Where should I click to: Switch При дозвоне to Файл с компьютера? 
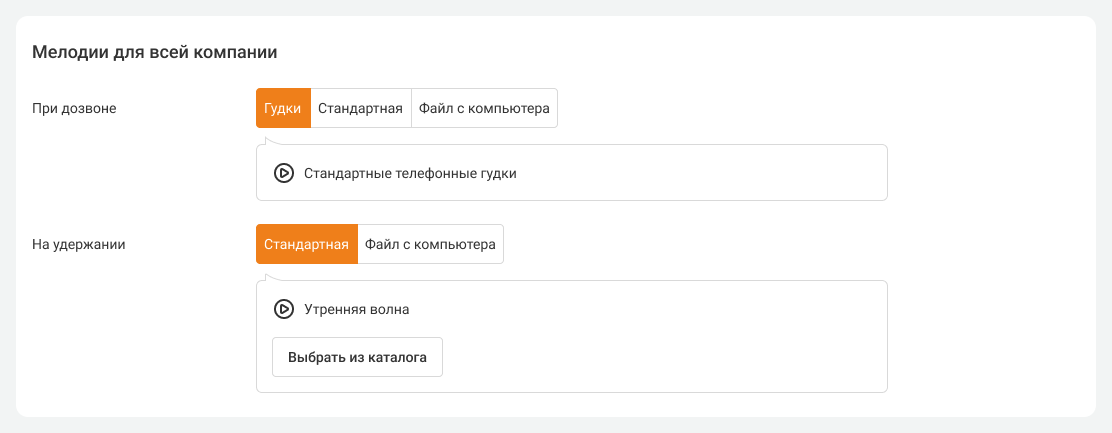point(484,108)
